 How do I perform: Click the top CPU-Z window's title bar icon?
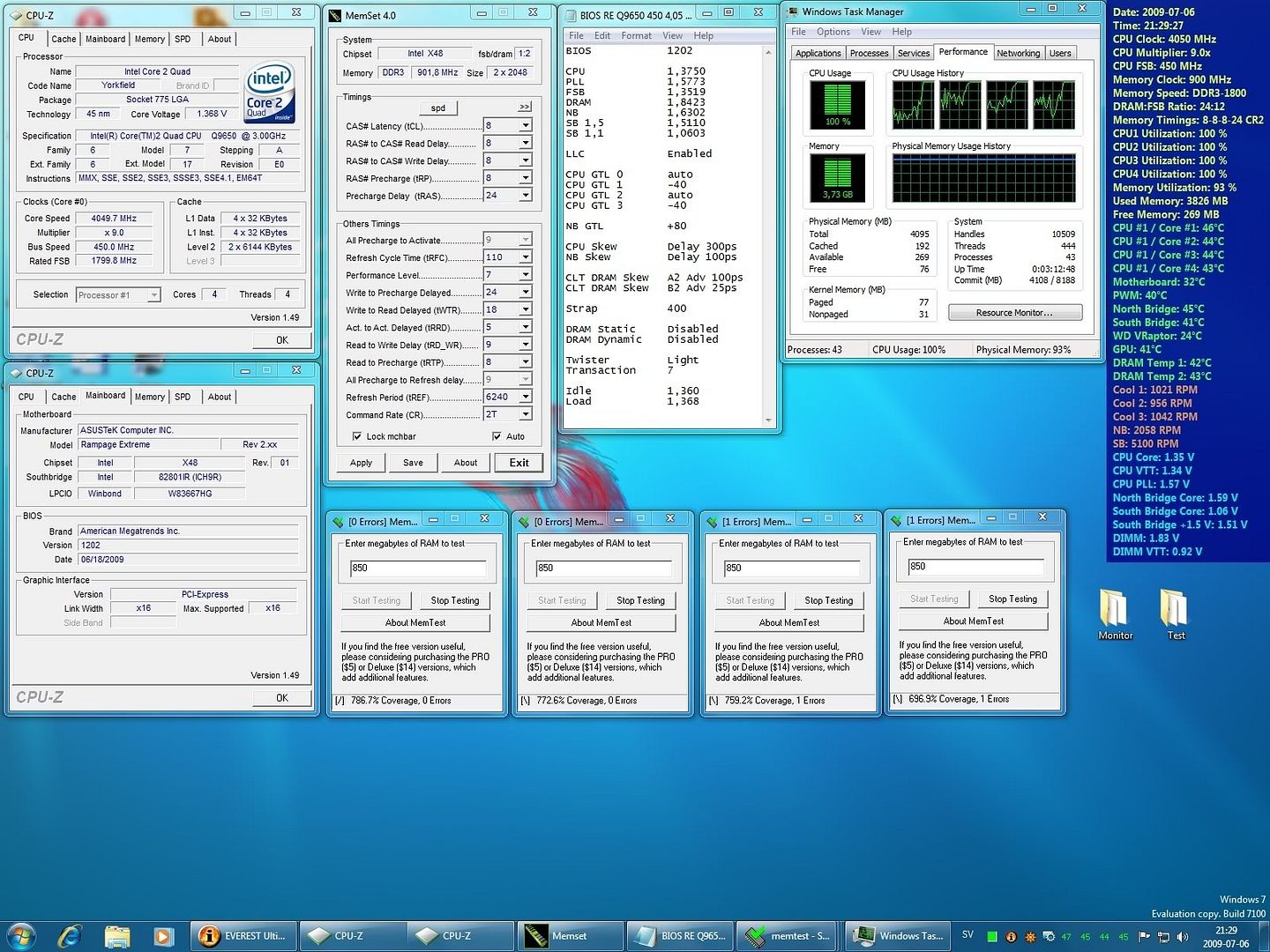[x=16, y=14]
